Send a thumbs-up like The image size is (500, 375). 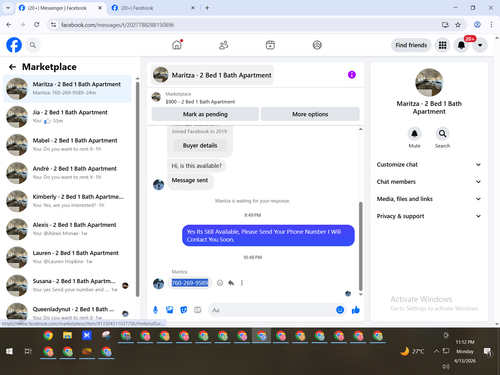356,310
